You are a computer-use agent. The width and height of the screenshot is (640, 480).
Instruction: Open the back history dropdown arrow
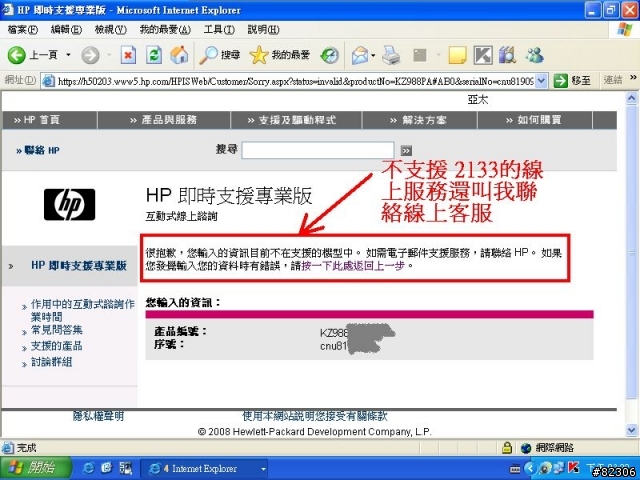68,55
